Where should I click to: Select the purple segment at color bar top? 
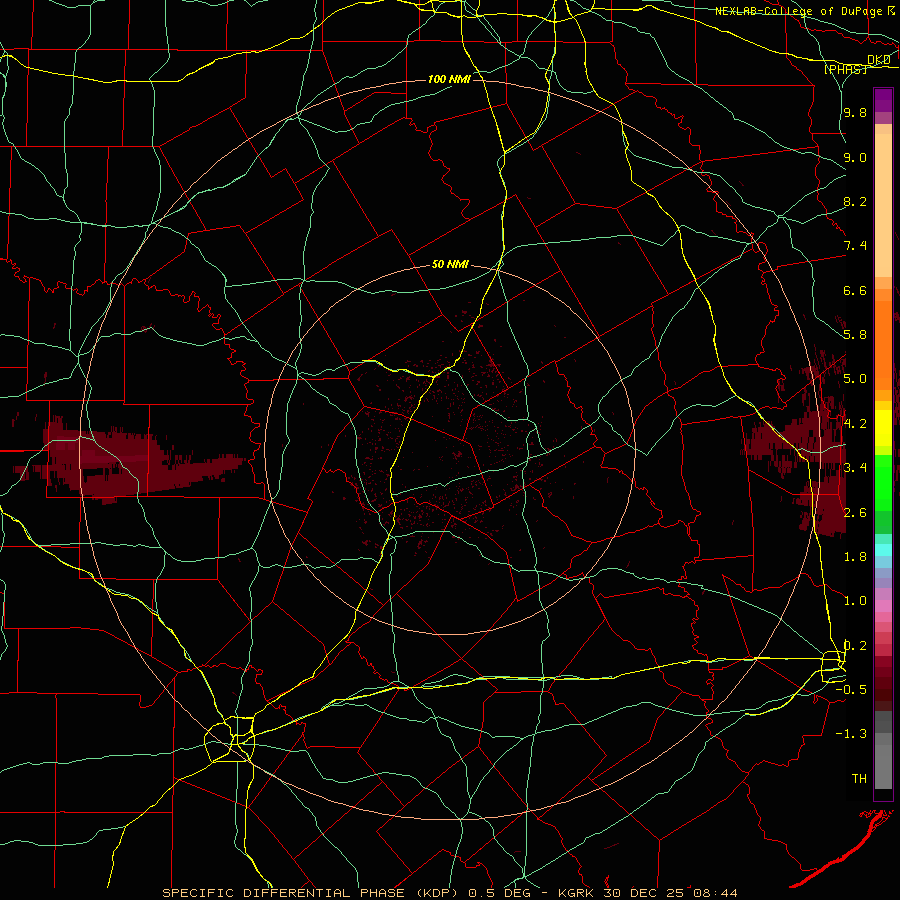coord(883,100)
